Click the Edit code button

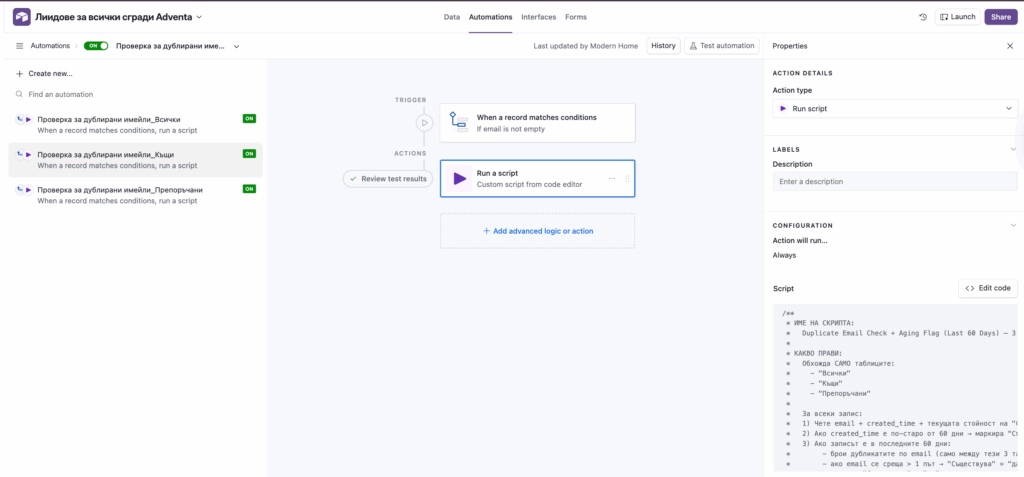[x=988, y=288]
